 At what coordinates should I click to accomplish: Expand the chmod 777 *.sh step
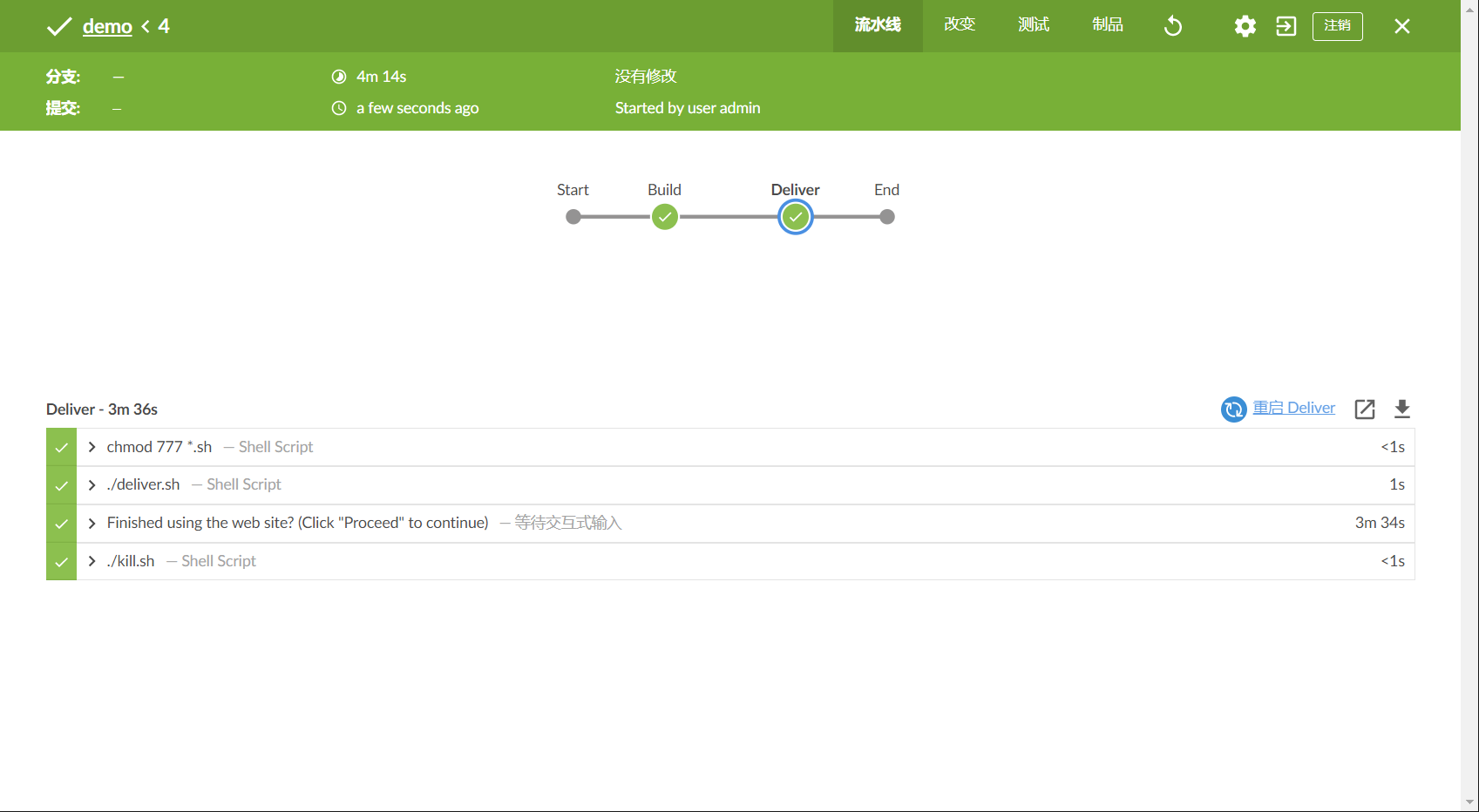(x=92, y=446)
